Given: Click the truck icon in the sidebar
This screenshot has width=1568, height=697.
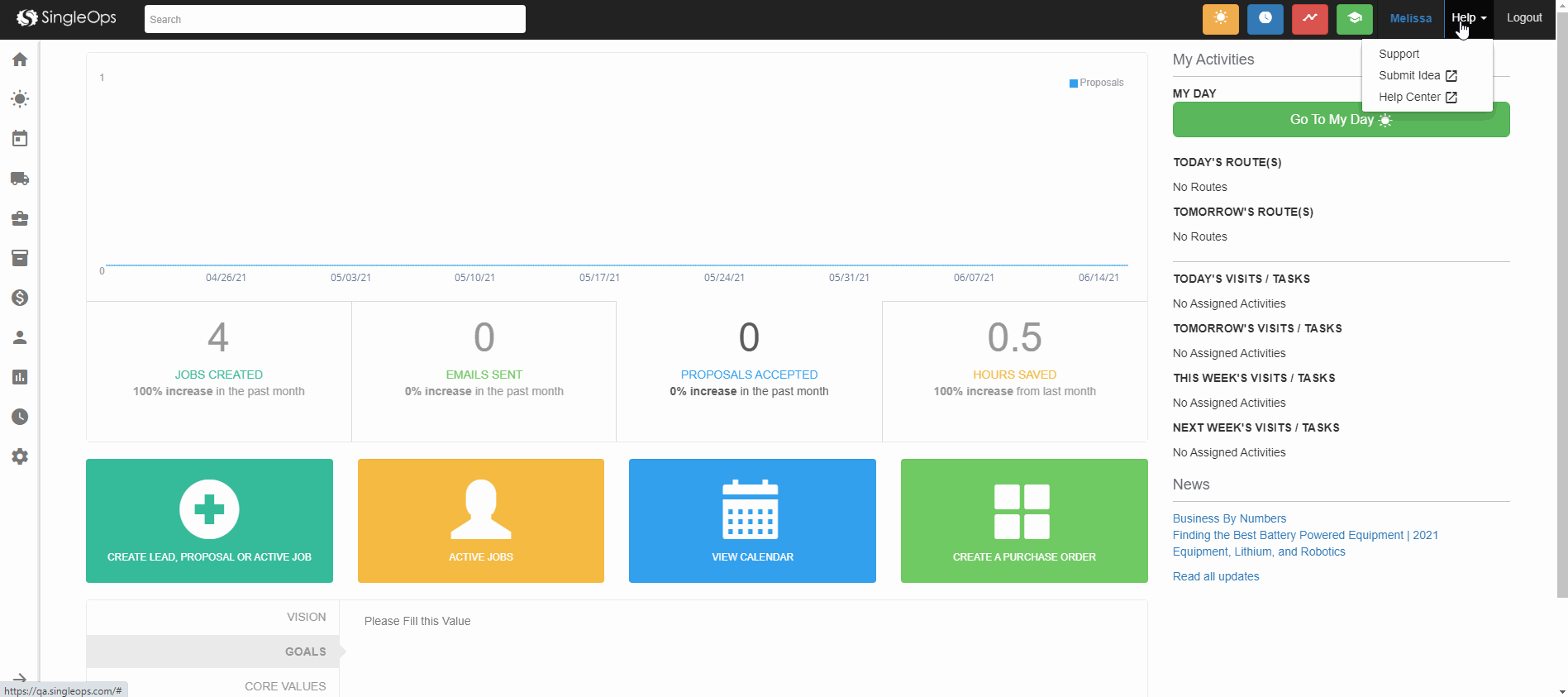Looking at the screenshot, I should pyautogui.click(x=20, y=179).
